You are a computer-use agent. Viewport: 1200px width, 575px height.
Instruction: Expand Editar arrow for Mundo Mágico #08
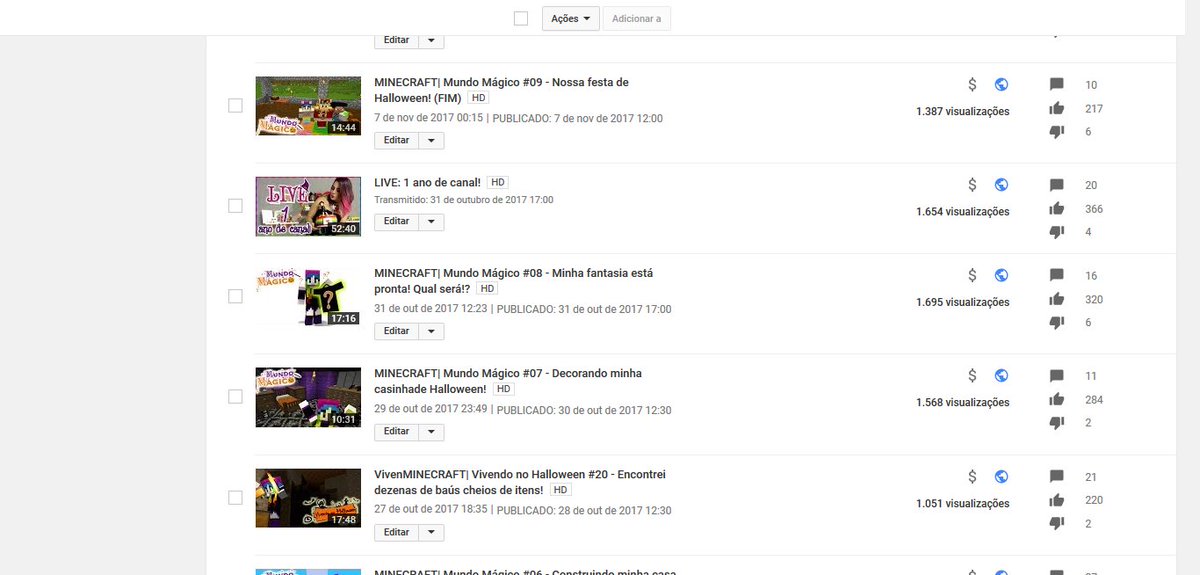click(x=431, y=331)
